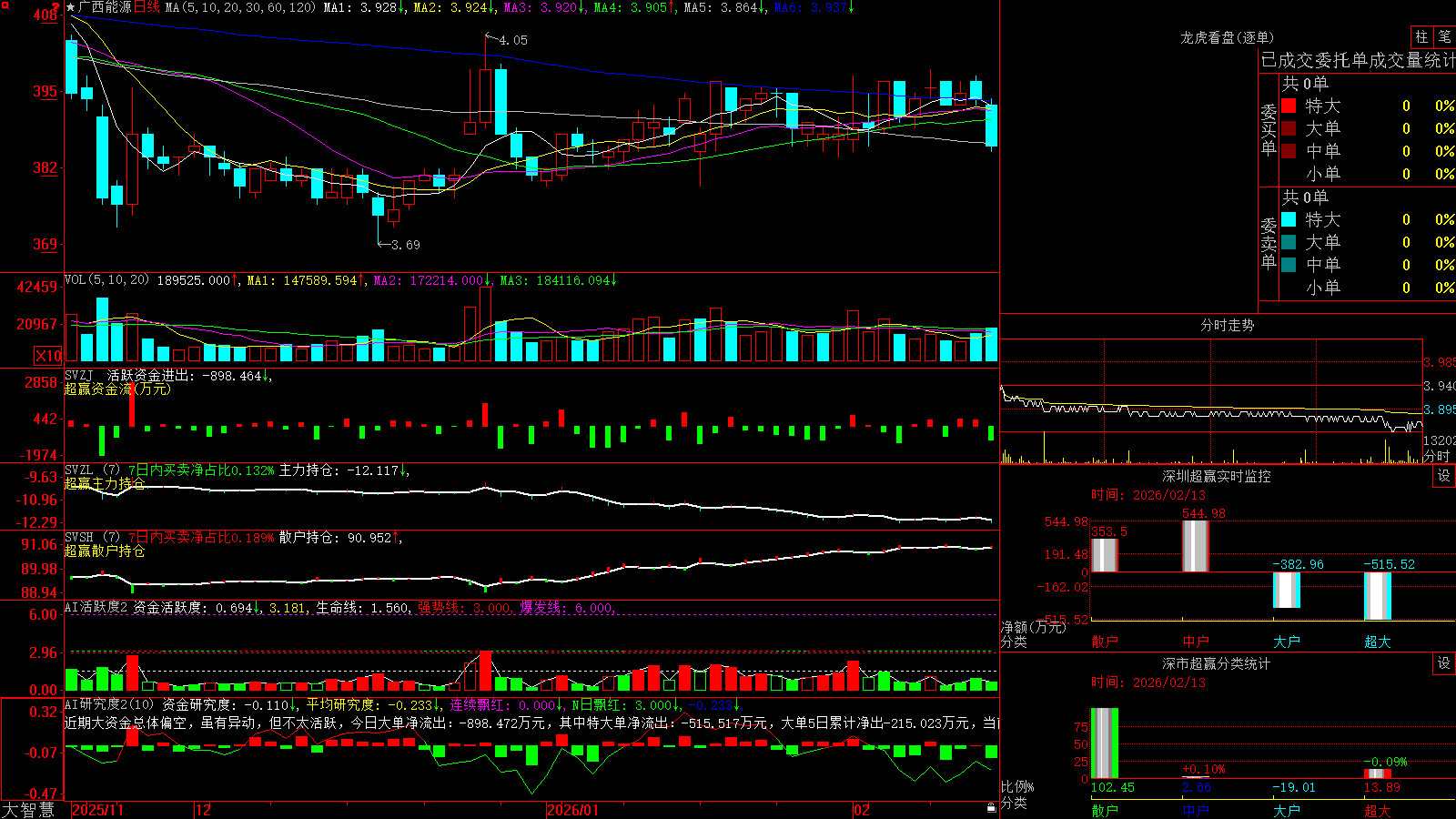1456x819 pixels.
Task: Click the 近期大资金总体偏空 commentary line
Action: point(531,723)
